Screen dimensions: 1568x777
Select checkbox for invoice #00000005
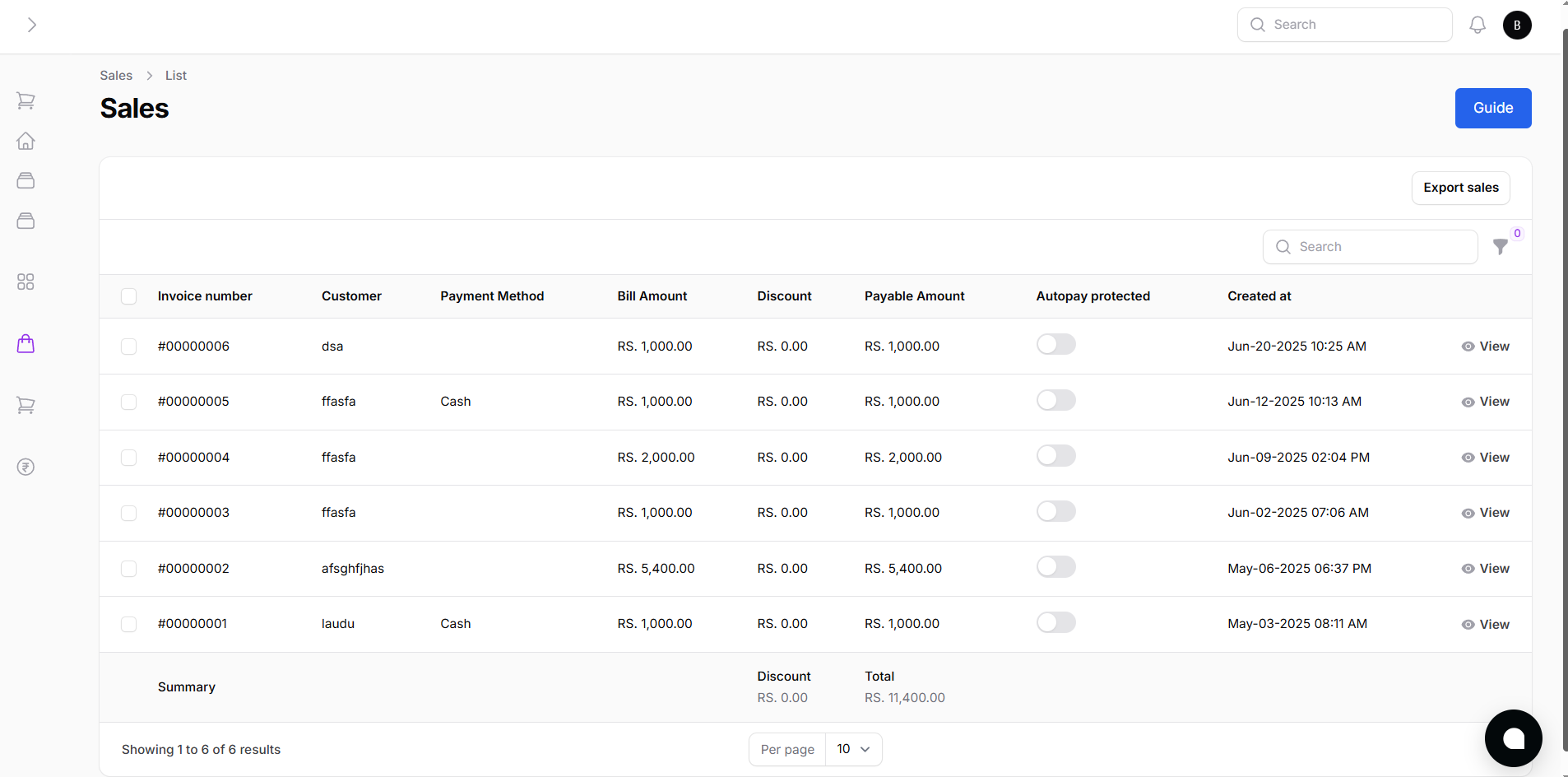click(129, 402)
